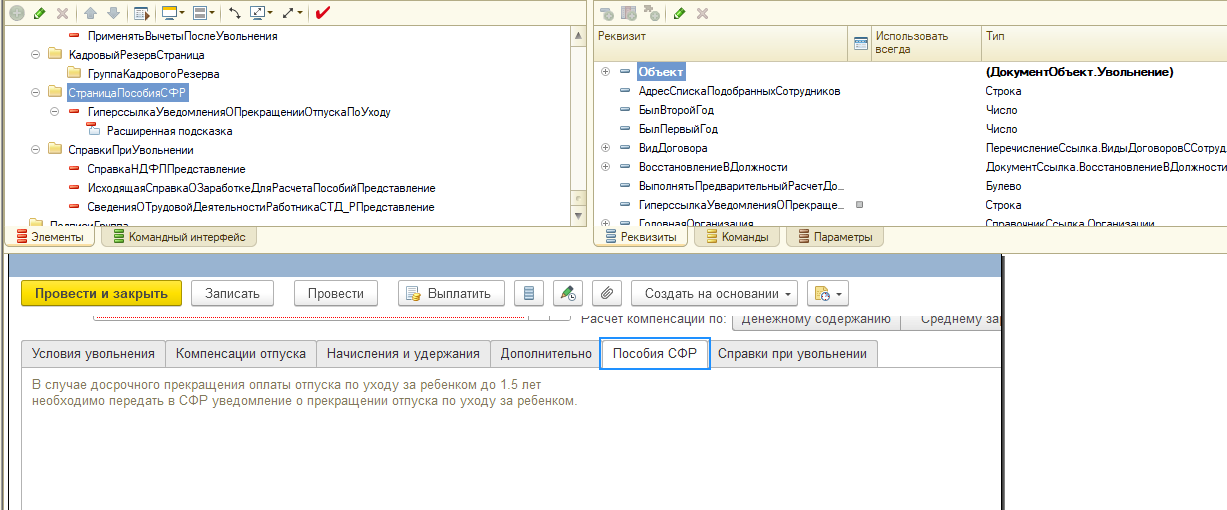The image size is (1227, 510).
Task: Open the Условия увольнения form tab
Action: pyautogui.click(x=93, y=354)
